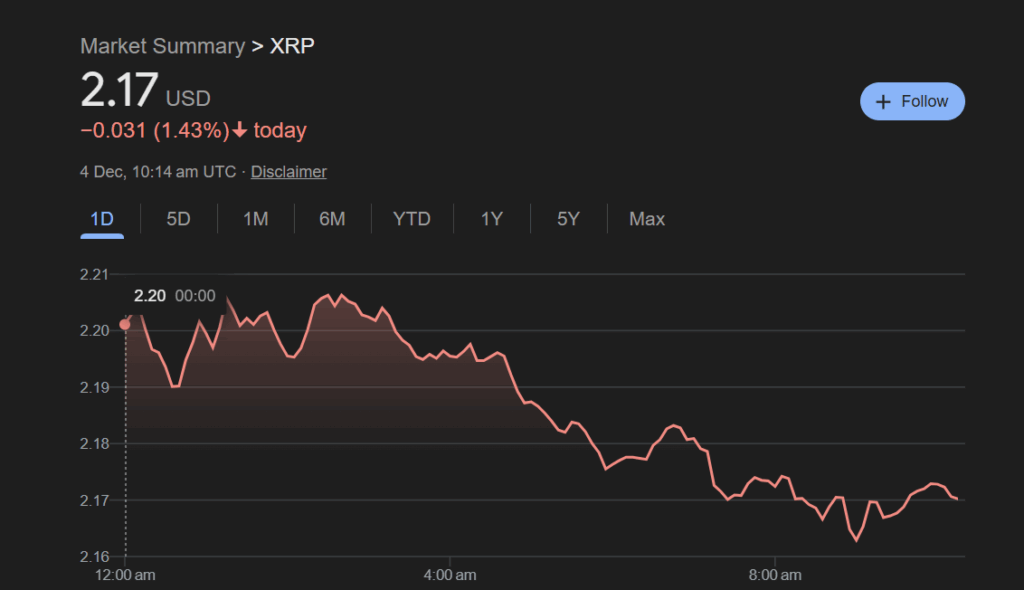Click the 4:00 am axis label

point(450,575)
